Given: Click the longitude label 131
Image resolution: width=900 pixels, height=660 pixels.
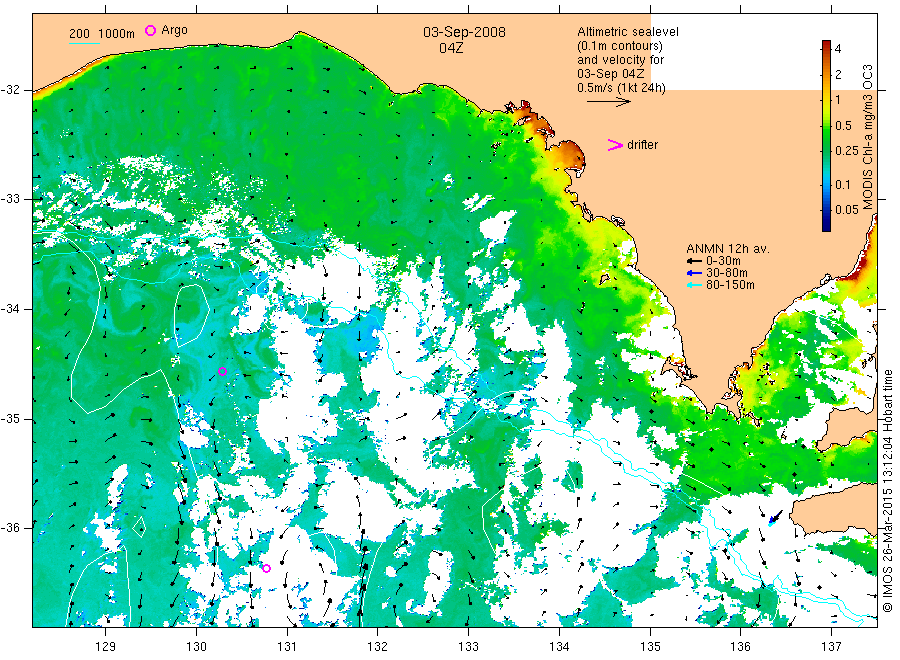Looking at the screenshot, I should point(287,647).
